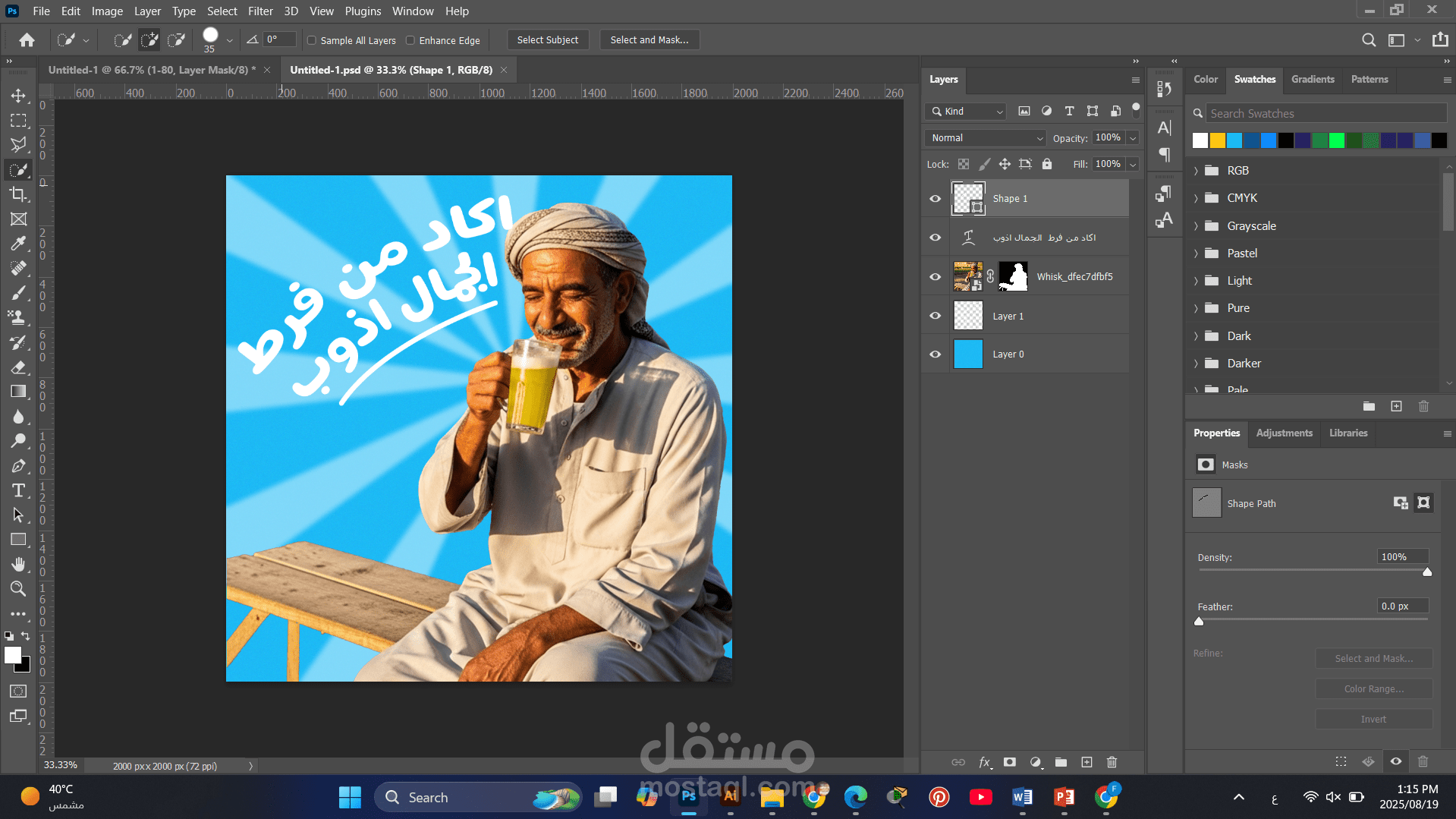Select the Rectangle shape tool

(18, 540)
